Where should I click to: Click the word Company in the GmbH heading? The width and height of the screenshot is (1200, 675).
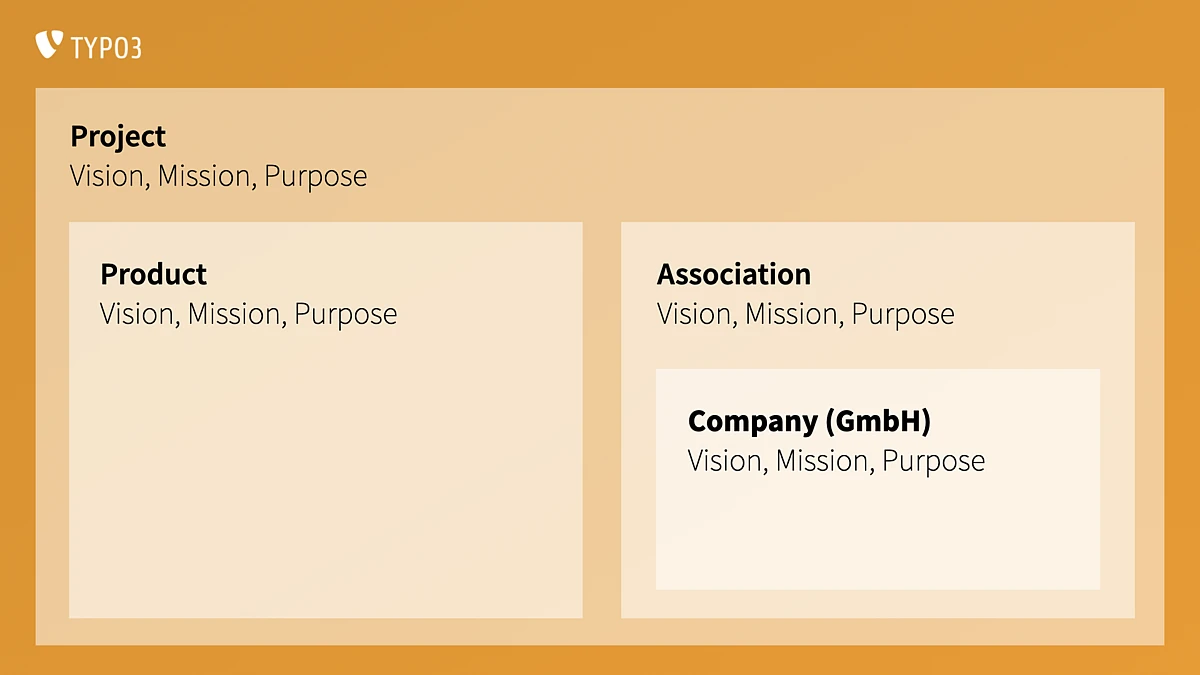752,422
